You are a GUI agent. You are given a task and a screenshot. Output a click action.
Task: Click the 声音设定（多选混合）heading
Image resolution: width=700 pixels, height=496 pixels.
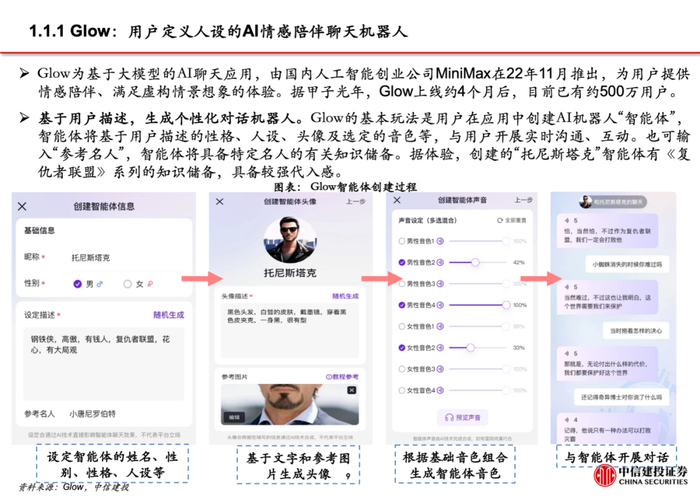pos(428,221)
